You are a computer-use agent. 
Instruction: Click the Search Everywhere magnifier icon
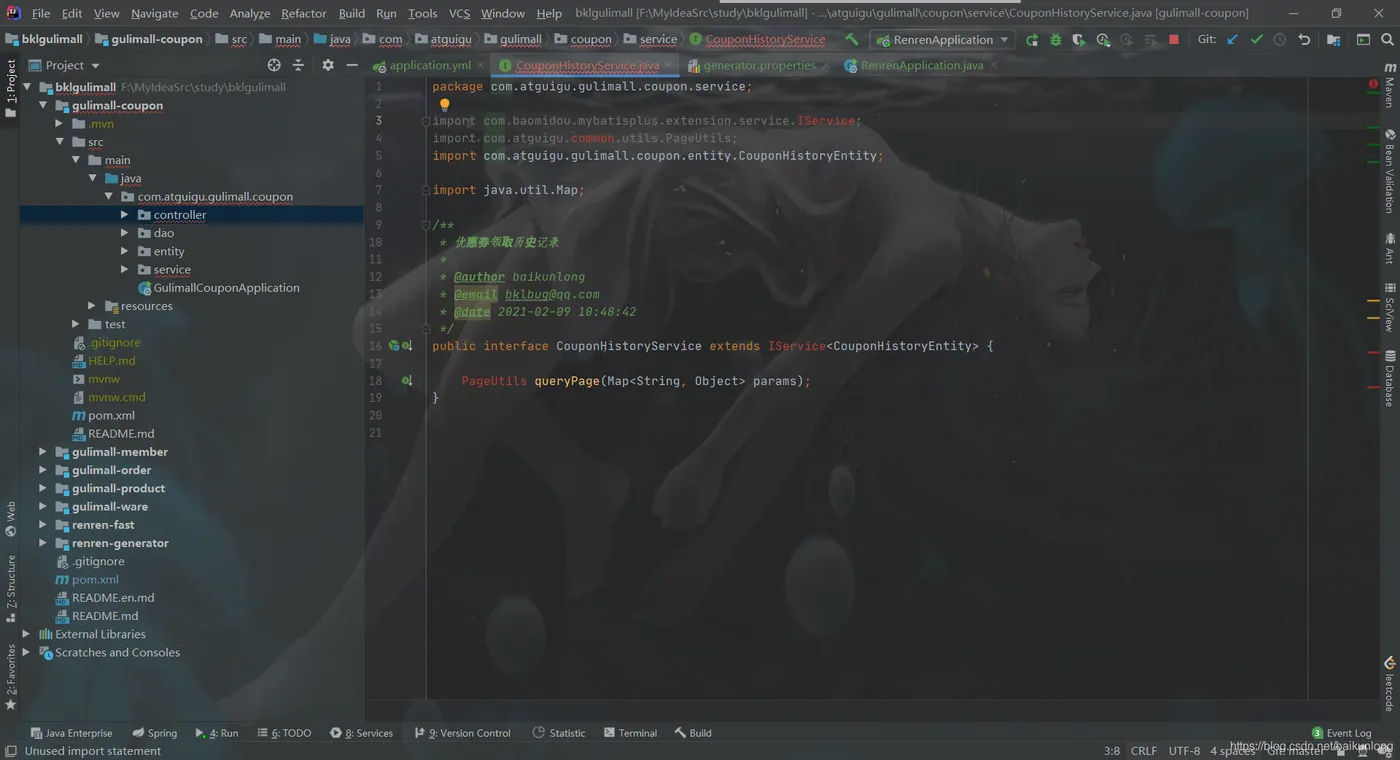1387,40
